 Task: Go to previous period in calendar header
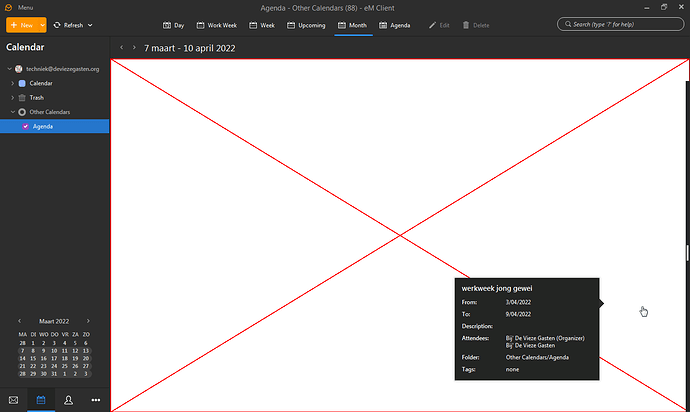122,48
